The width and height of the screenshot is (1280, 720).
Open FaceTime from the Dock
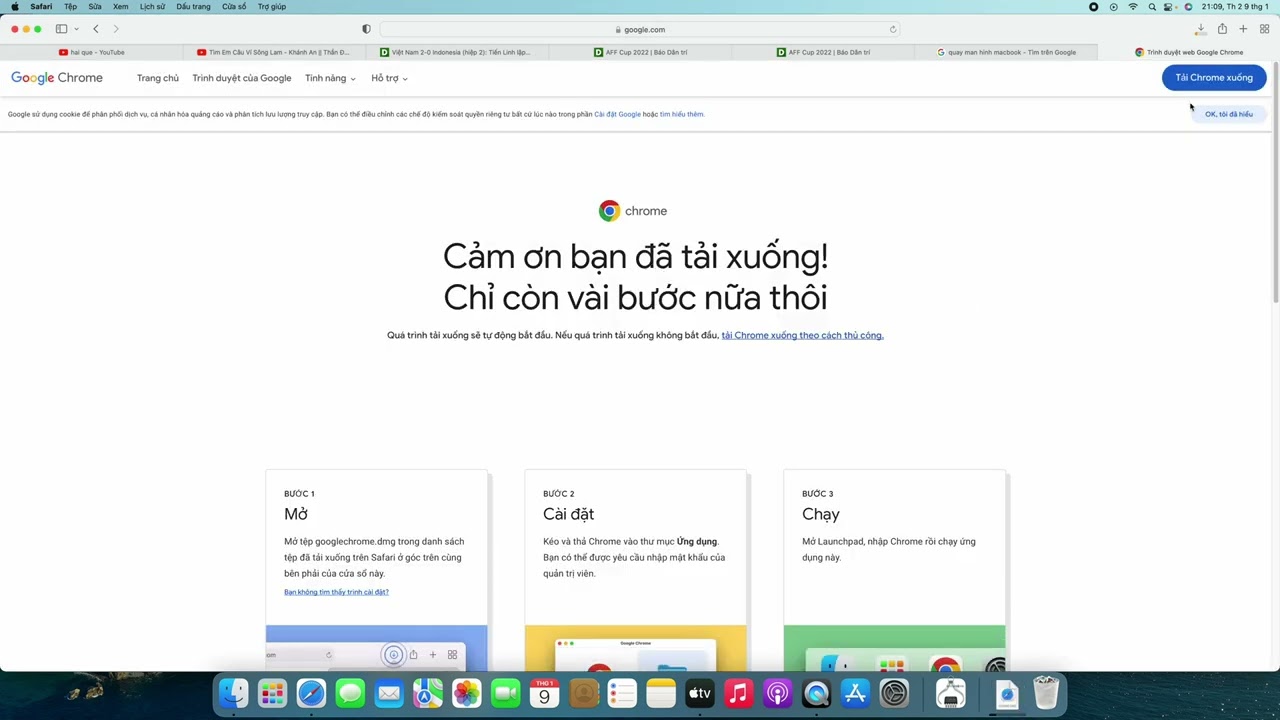click(x=506, y=693)
